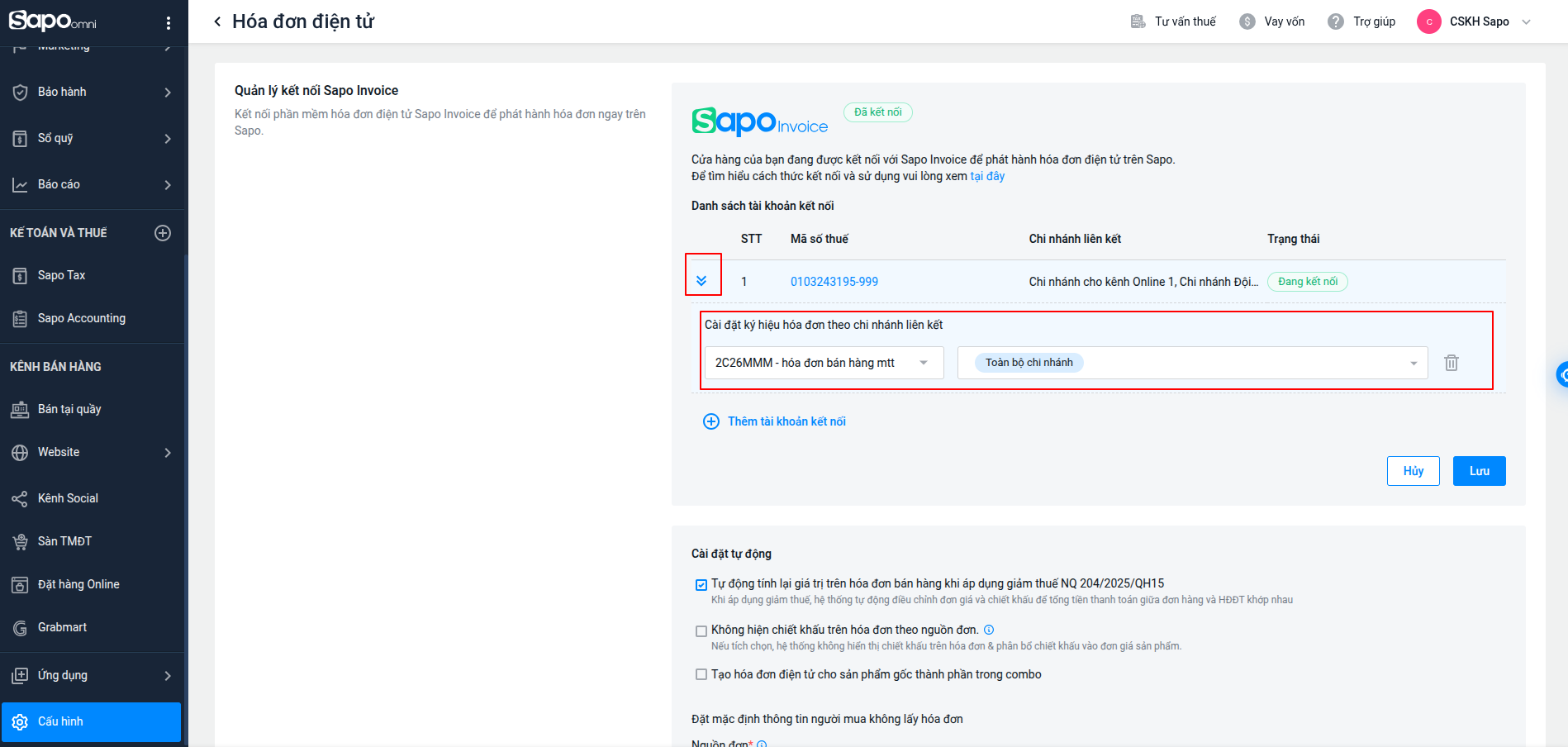Click the Tư vấn thuế link

tap(1185, 21)
